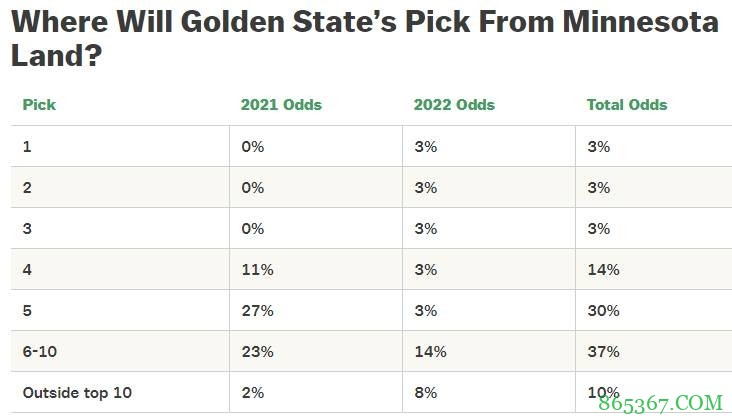Viewport: 732px width, 418px height.
Task: Click the 37% total odds cell
Action: 604,352
